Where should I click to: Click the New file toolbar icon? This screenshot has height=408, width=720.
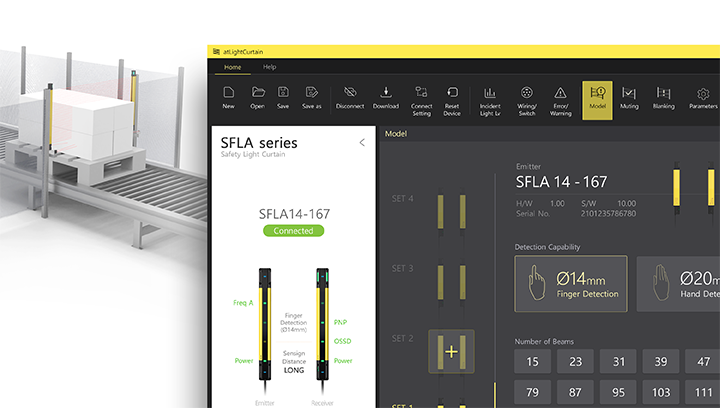(x=228, y=96)
